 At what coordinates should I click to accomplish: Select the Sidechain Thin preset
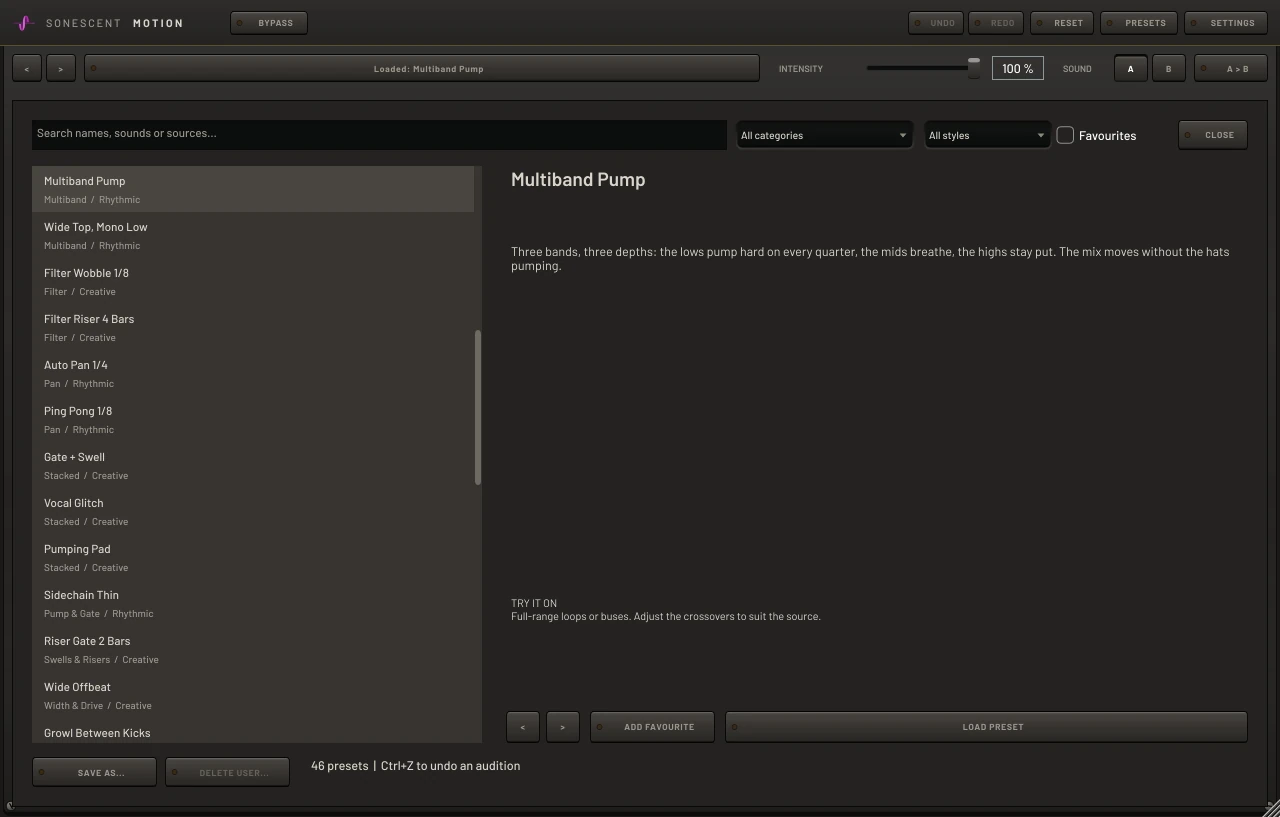[x=253, y=603]
